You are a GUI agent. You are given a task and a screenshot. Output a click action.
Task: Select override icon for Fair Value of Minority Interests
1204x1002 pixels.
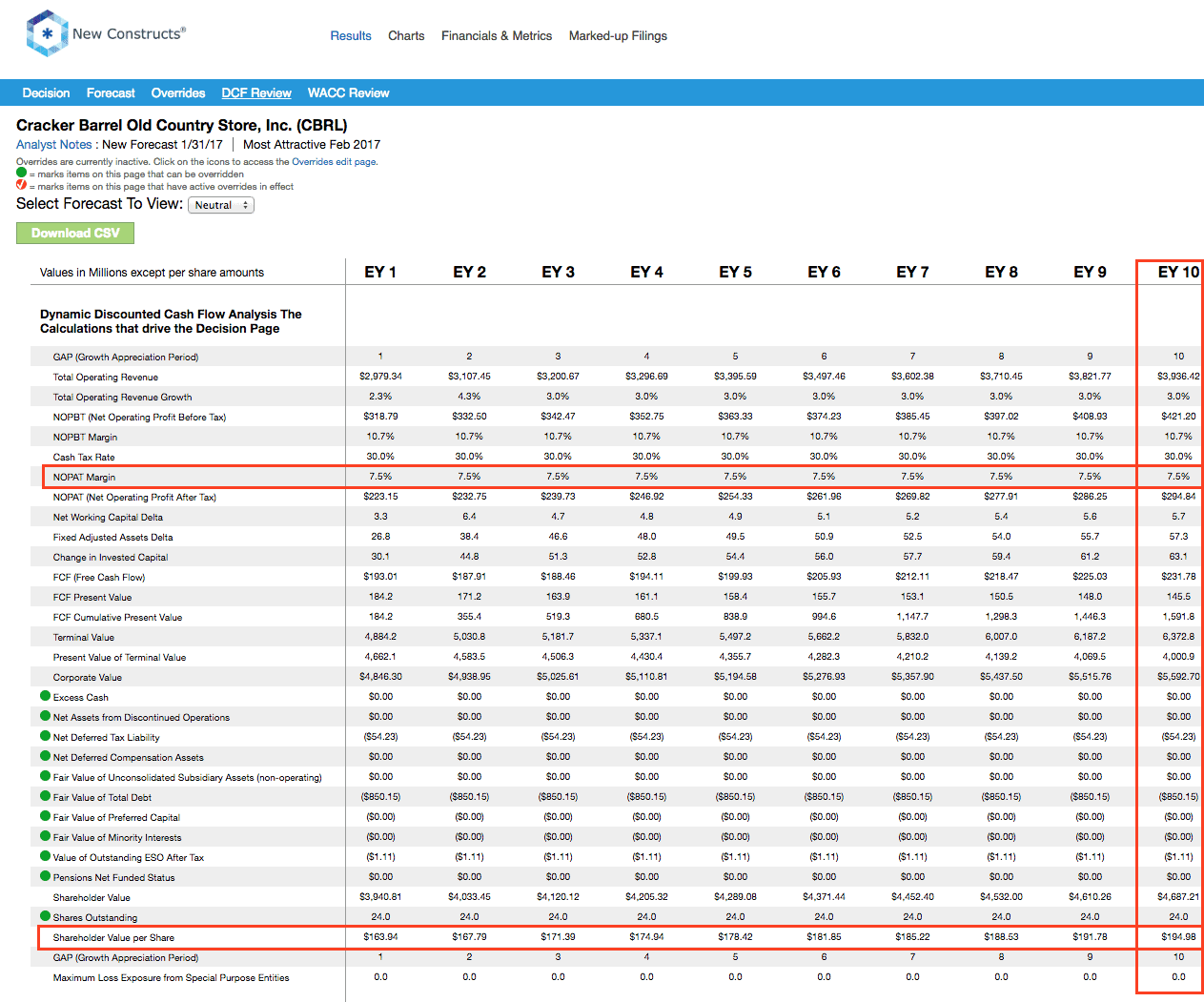pyautogui.click(x=45, y=835)
